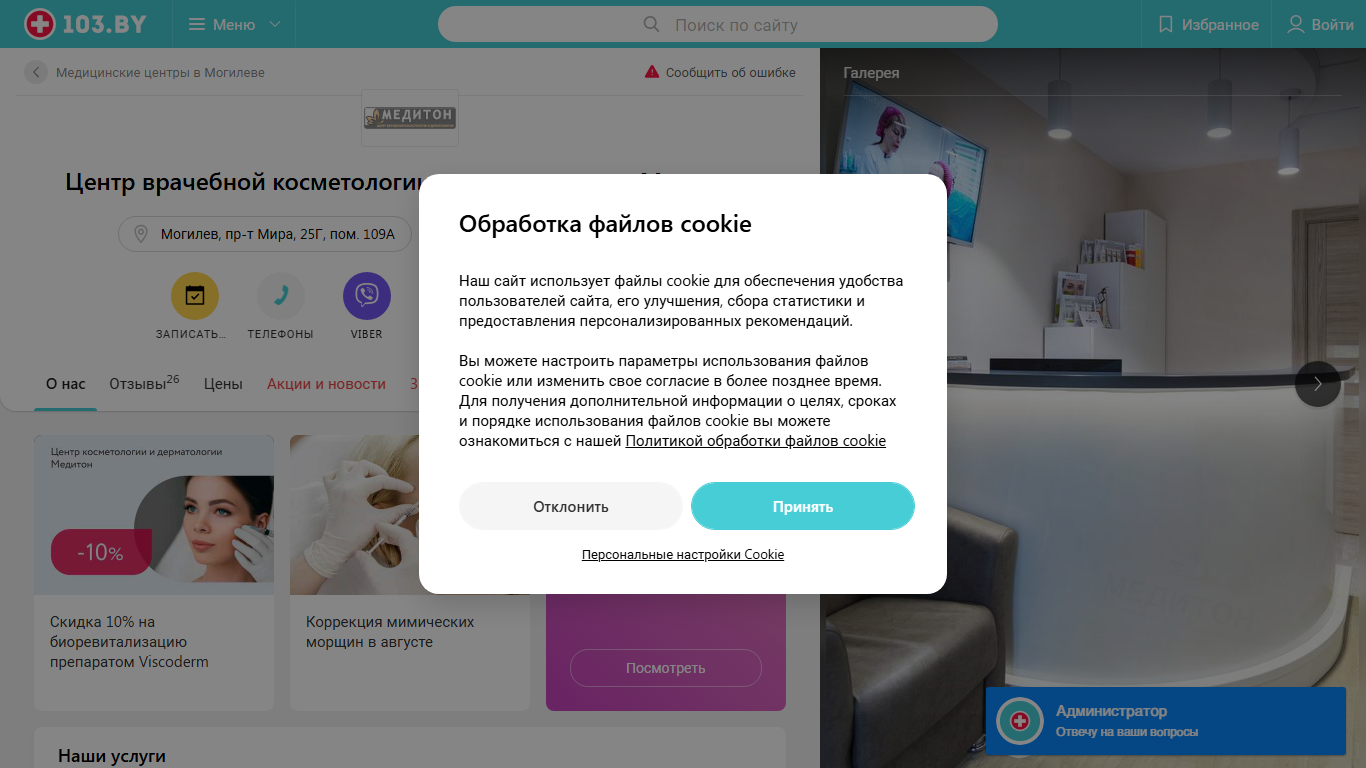Open Политикой обработки файлов cookie link

pyautogui.click(x=756, y=441)
